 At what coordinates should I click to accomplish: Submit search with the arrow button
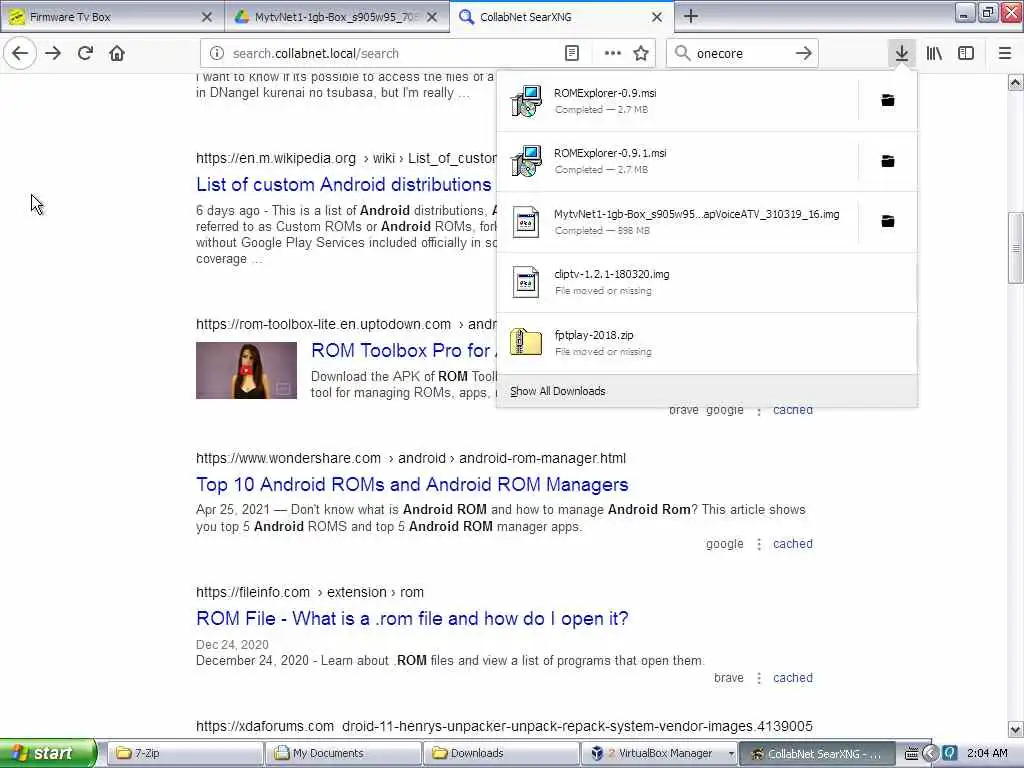pos(804,53)
